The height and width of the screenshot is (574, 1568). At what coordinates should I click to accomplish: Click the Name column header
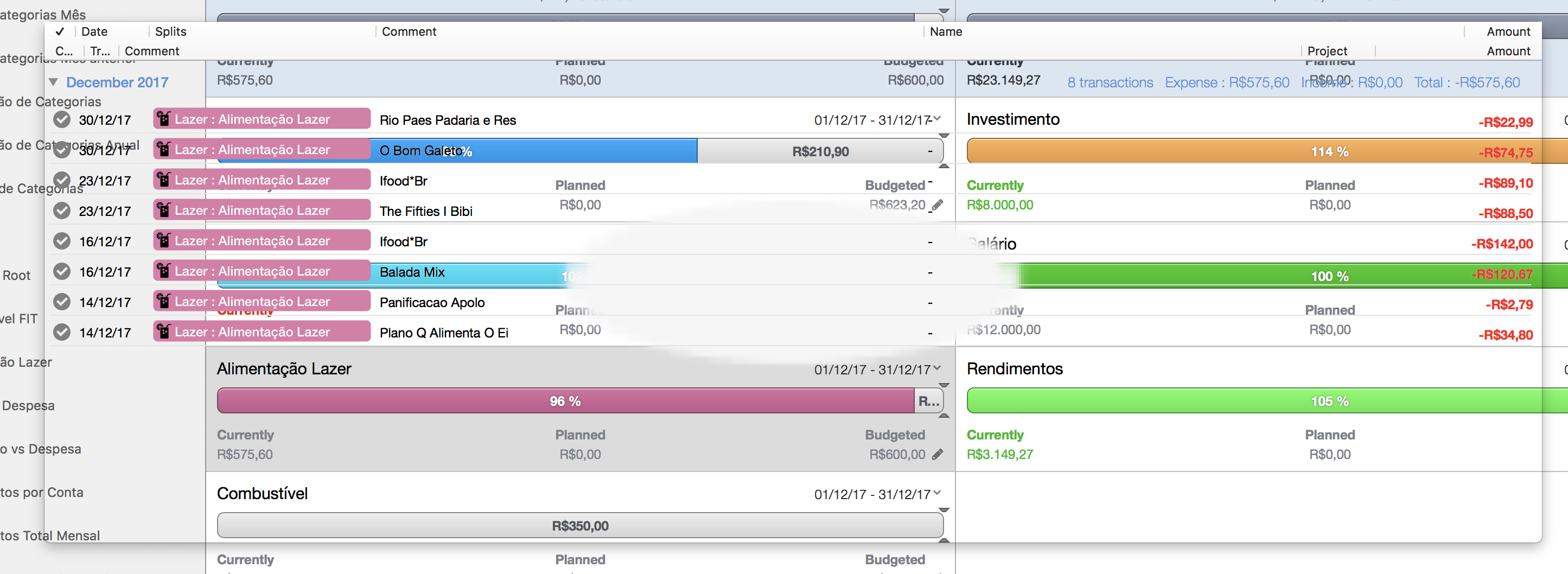pyautogui.click(x=946, y=31)
